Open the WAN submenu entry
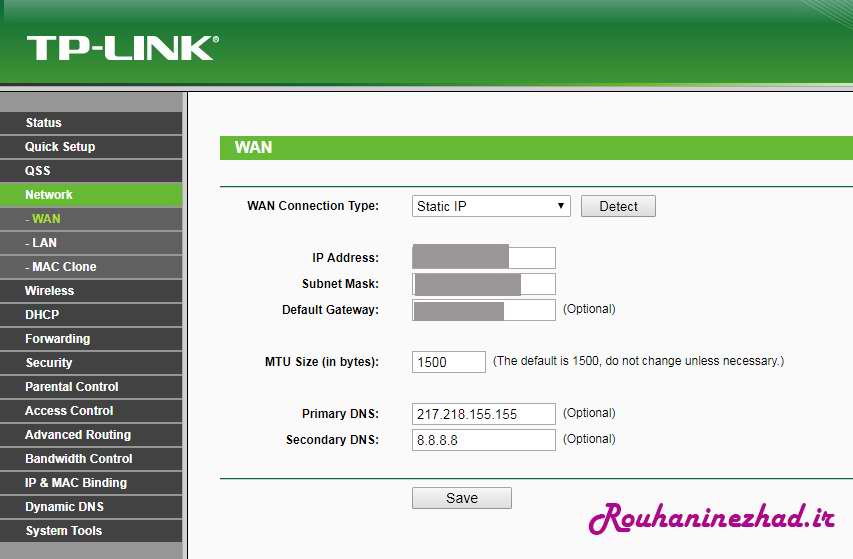Screen dimensions: 853x559 [x=91, y=219]
